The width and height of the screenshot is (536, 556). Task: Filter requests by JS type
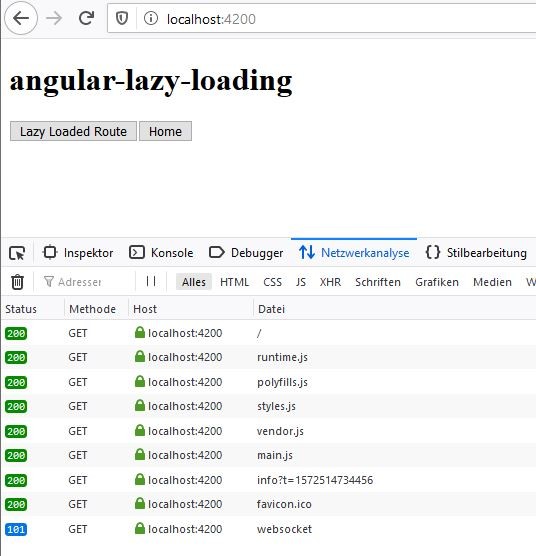tap(301, 282)
